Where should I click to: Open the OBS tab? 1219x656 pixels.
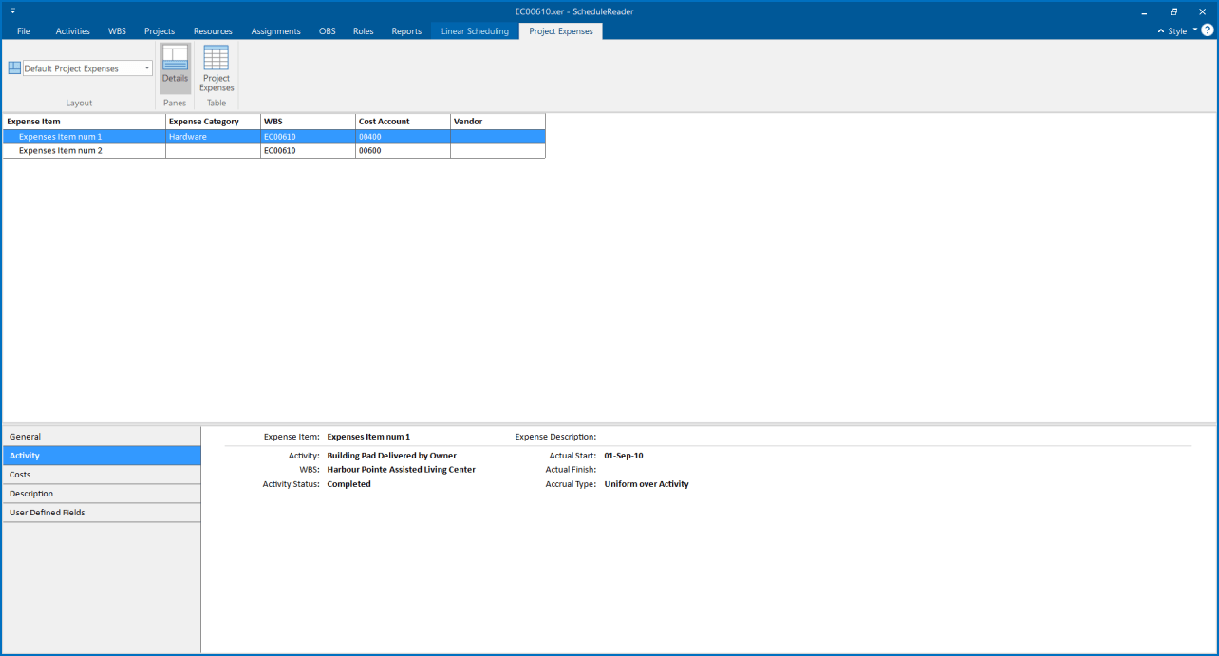pyautogui.click(x=327, y=31)
